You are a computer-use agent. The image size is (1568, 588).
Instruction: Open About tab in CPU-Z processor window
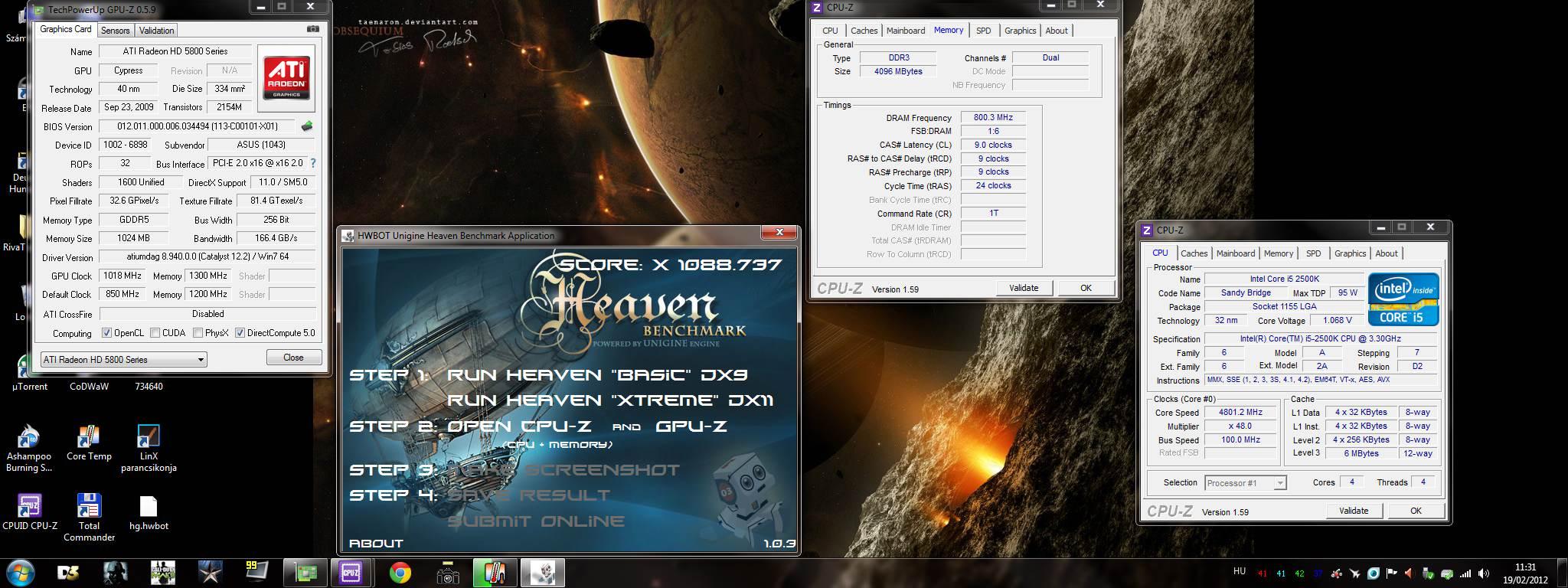click(x=1387, y=253)
